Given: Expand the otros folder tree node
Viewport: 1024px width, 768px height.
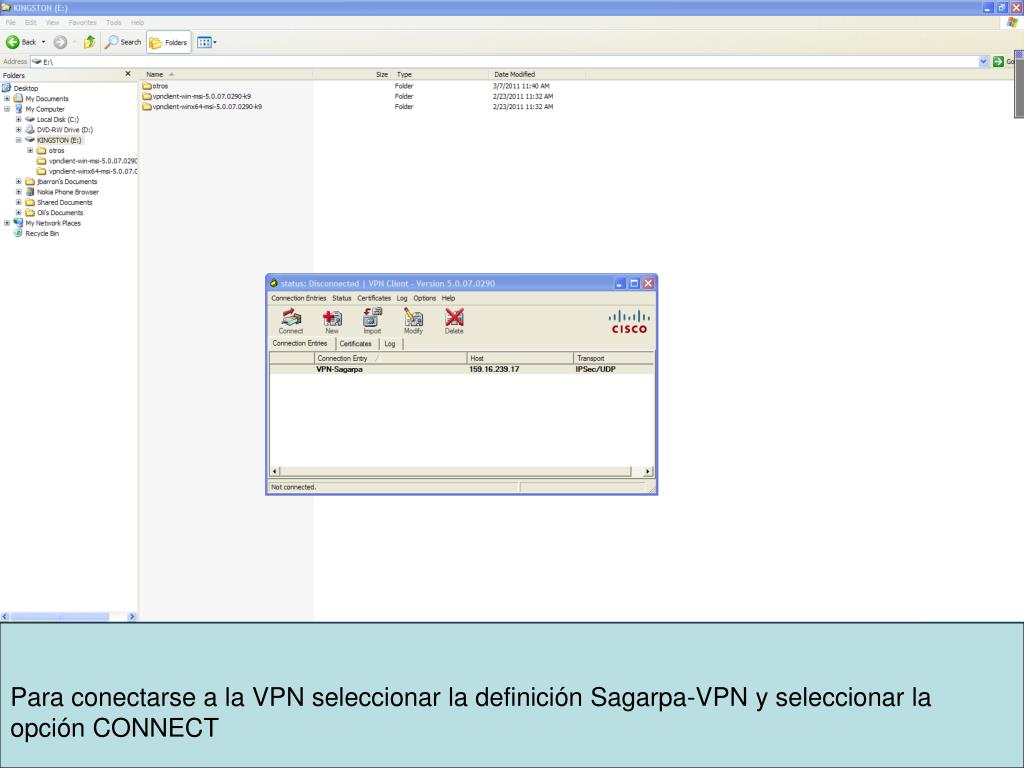Looking at the screenshot, I should pos(30,150).
